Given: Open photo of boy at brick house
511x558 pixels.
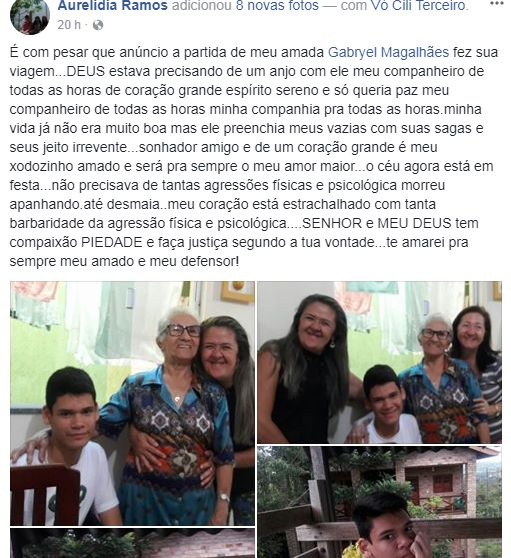Looking at the screenshot, I should pyautogui.click(x=379, y=502).
